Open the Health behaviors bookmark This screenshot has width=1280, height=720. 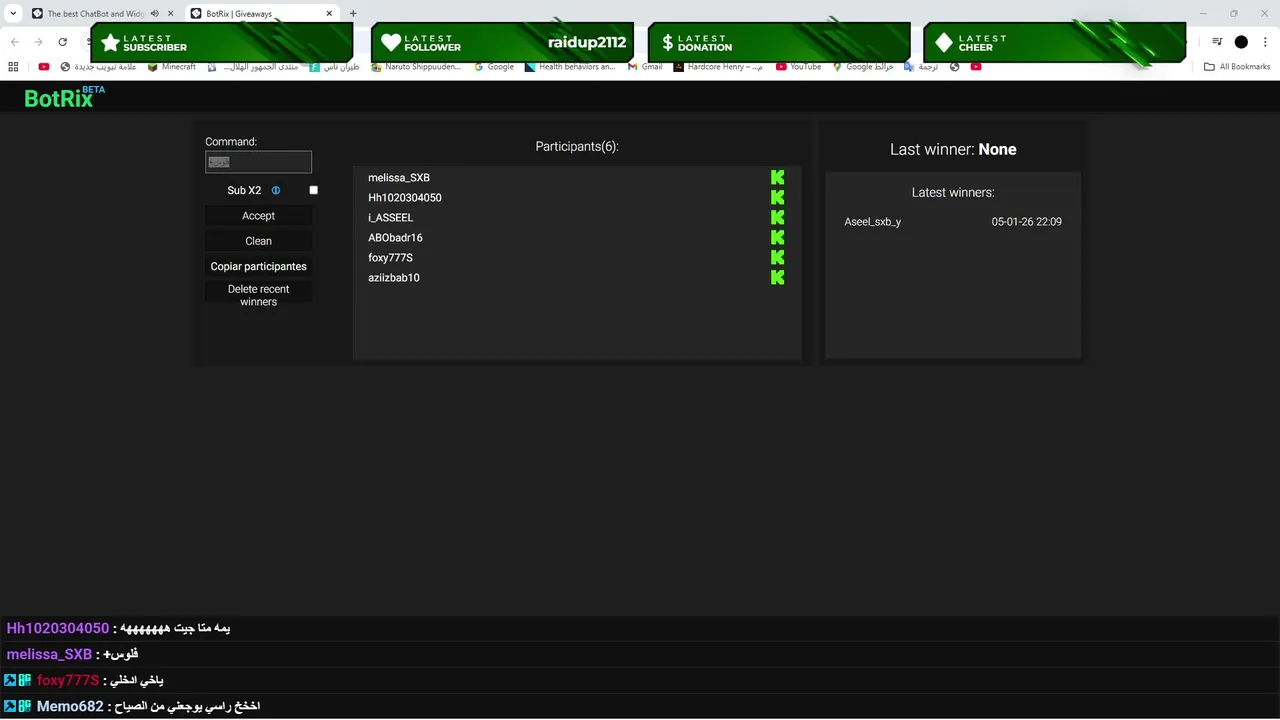(x=570, y=67)
